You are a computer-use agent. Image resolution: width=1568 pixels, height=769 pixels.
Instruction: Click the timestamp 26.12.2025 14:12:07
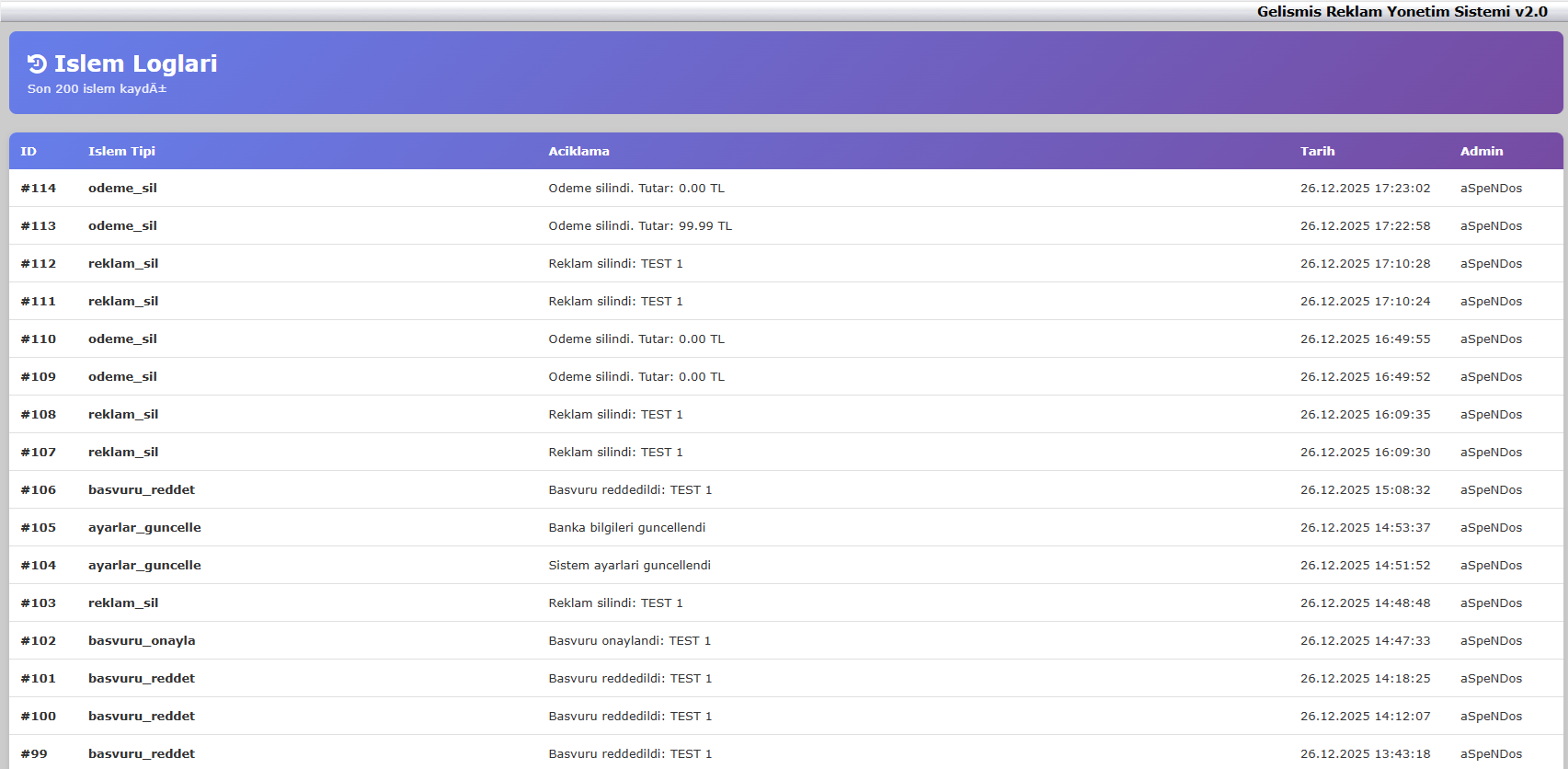pyautogui.click(x=1365, y=717)
